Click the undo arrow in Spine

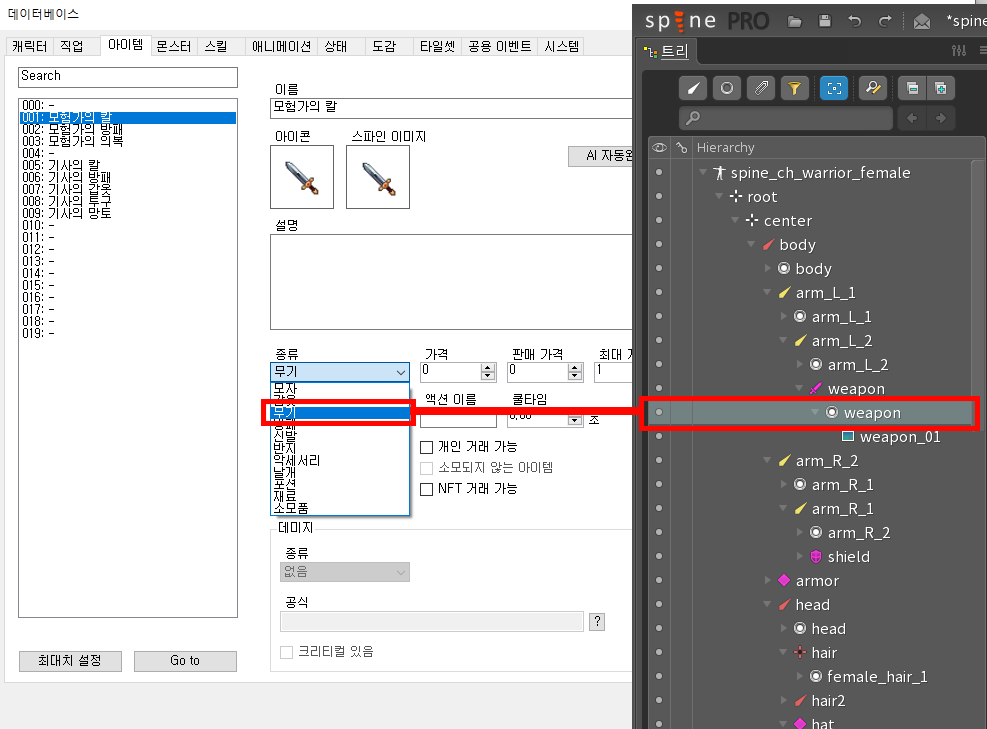click(x=854, y=21)
